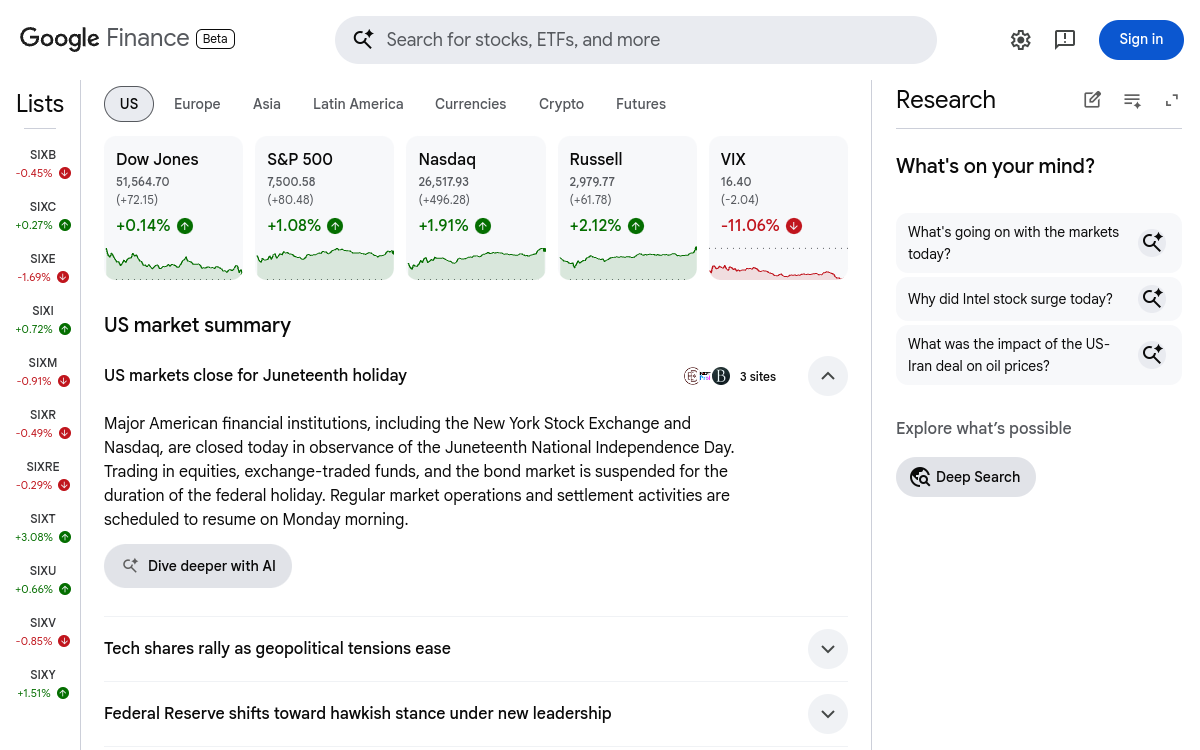The image size is (1200, 750).
Task: Focus the search for stocks field
Action: (636, 40)
